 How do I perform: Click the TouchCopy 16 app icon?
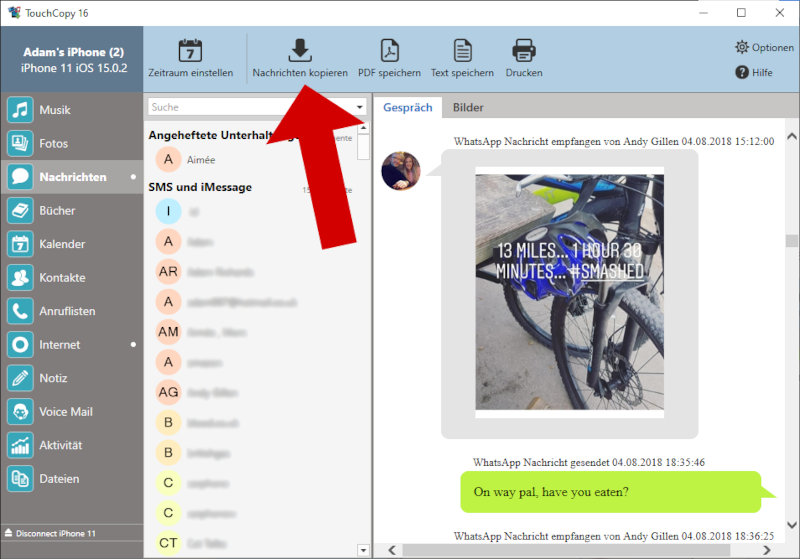pos(14,13)
